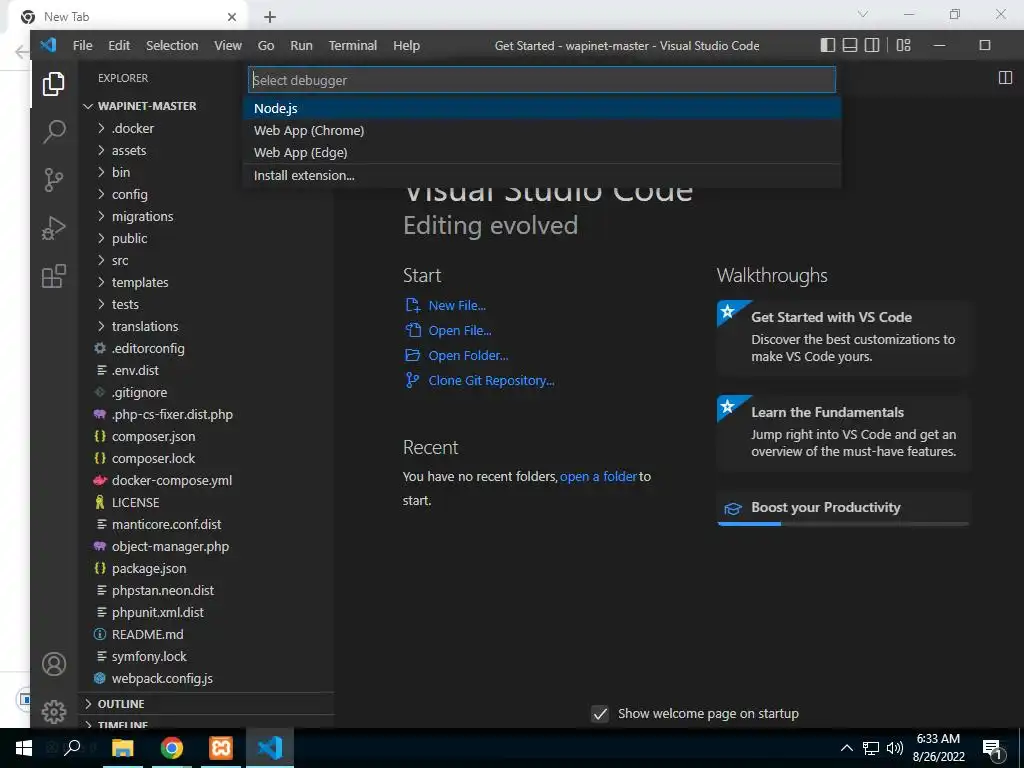Open Chrome from the Windows taskbar
Image resolution: width=1024 pixels, height=768 pixels.
[172, 748]
